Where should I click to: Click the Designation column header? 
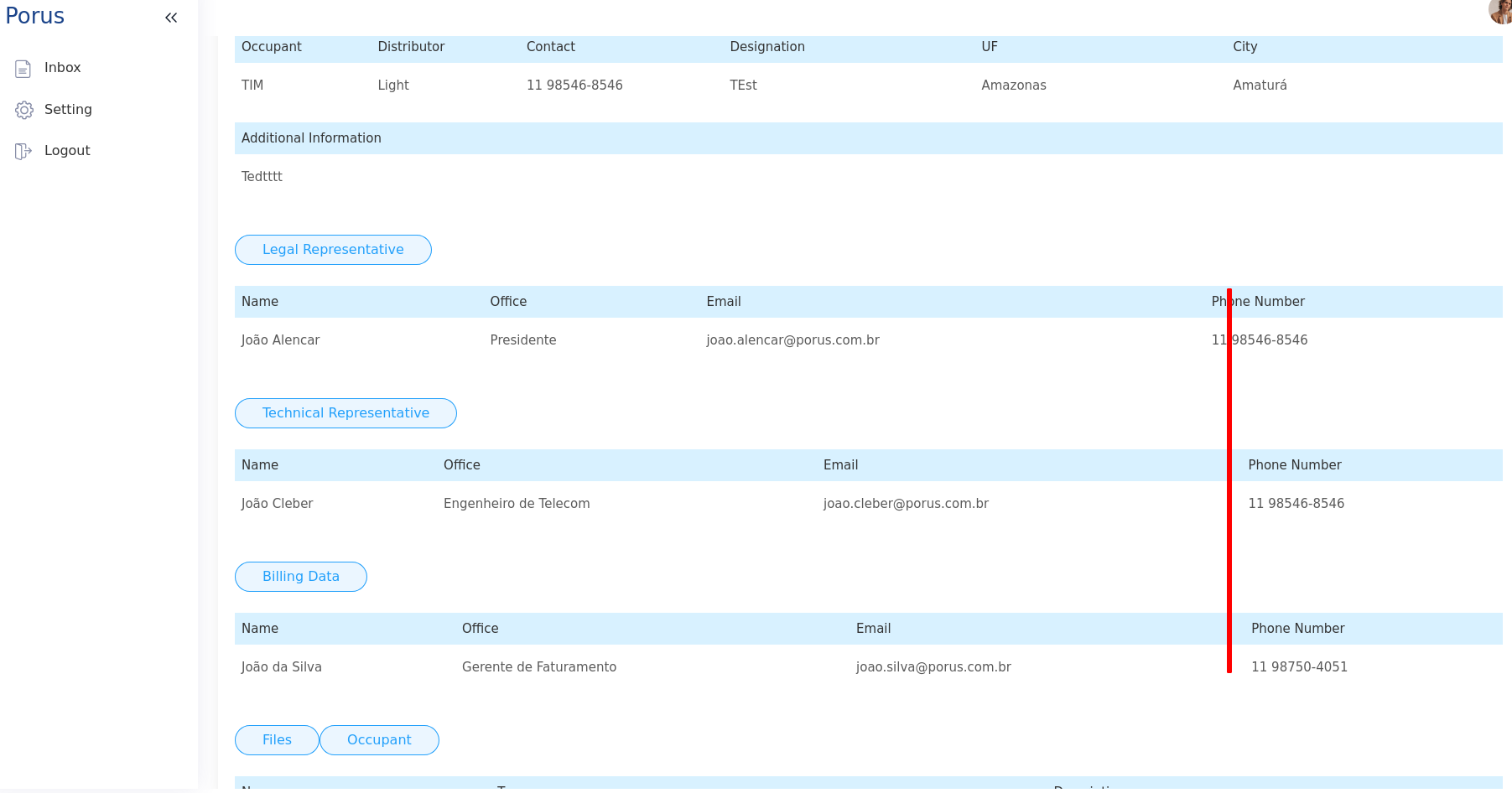click(x=767, y=47)
